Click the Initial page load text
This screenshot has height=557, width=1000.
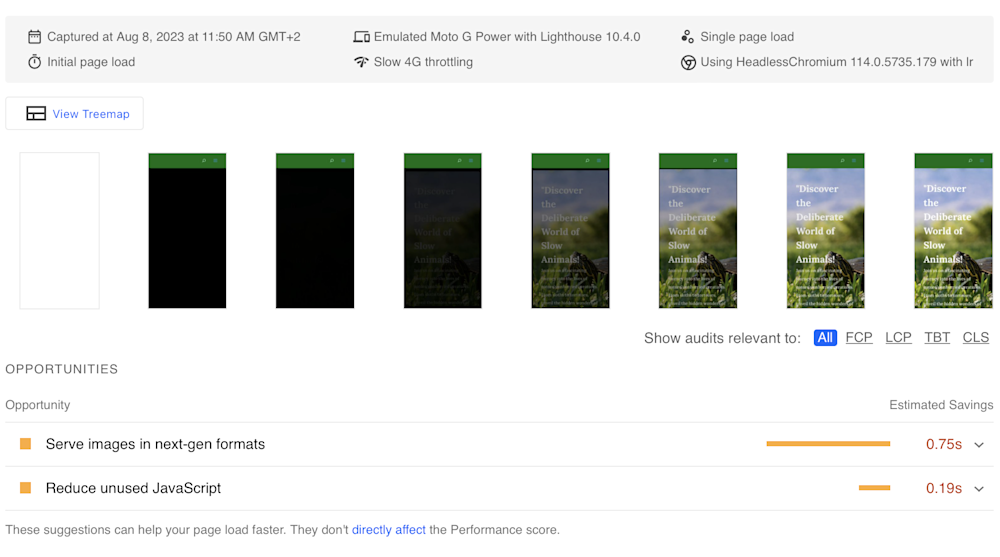[91, 62]
